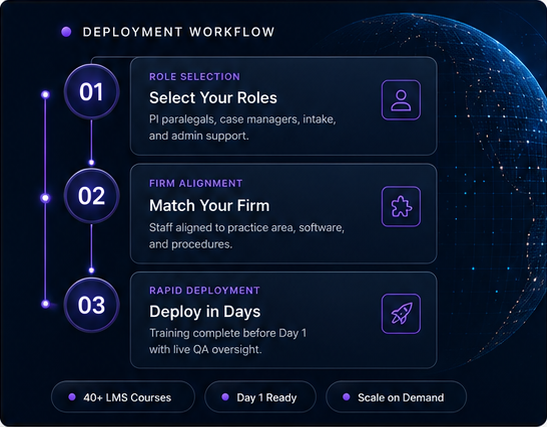Click the text 'and procedures.'
Viewport: 547px width, 427px height.
click(x=190, y=244)
